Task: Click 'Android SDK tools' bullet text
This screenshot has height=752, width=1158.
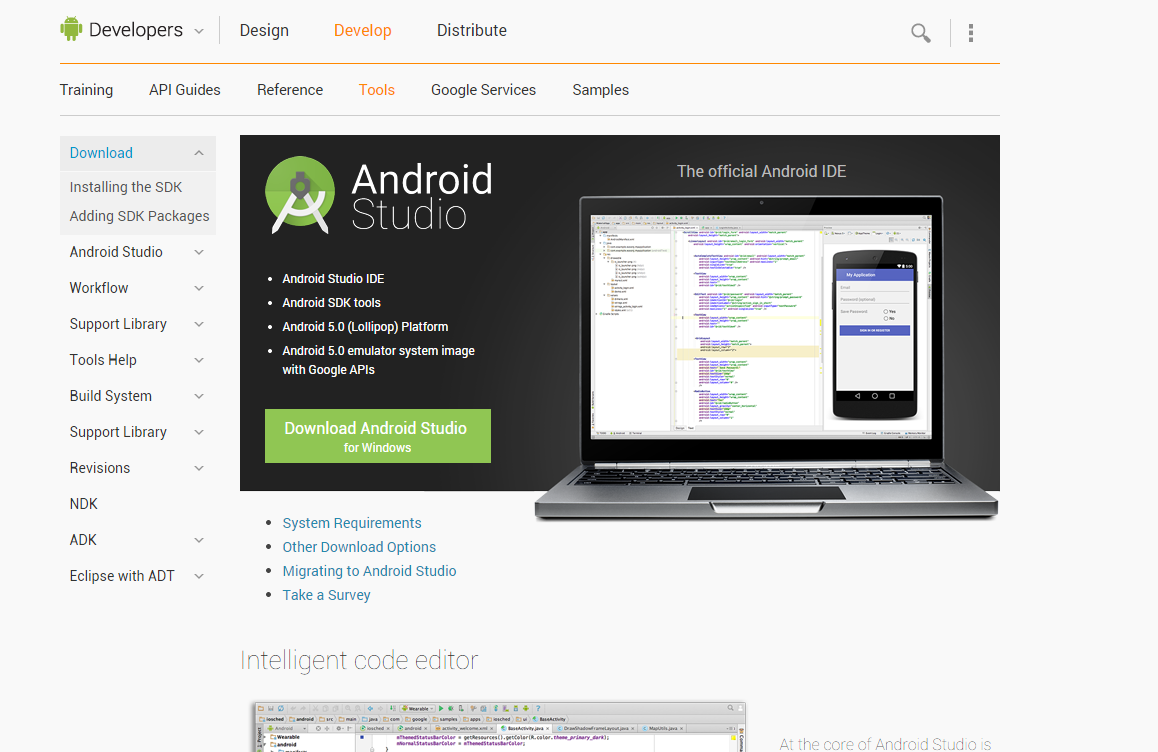Action: pyautogui.click(x=332, y=303)
